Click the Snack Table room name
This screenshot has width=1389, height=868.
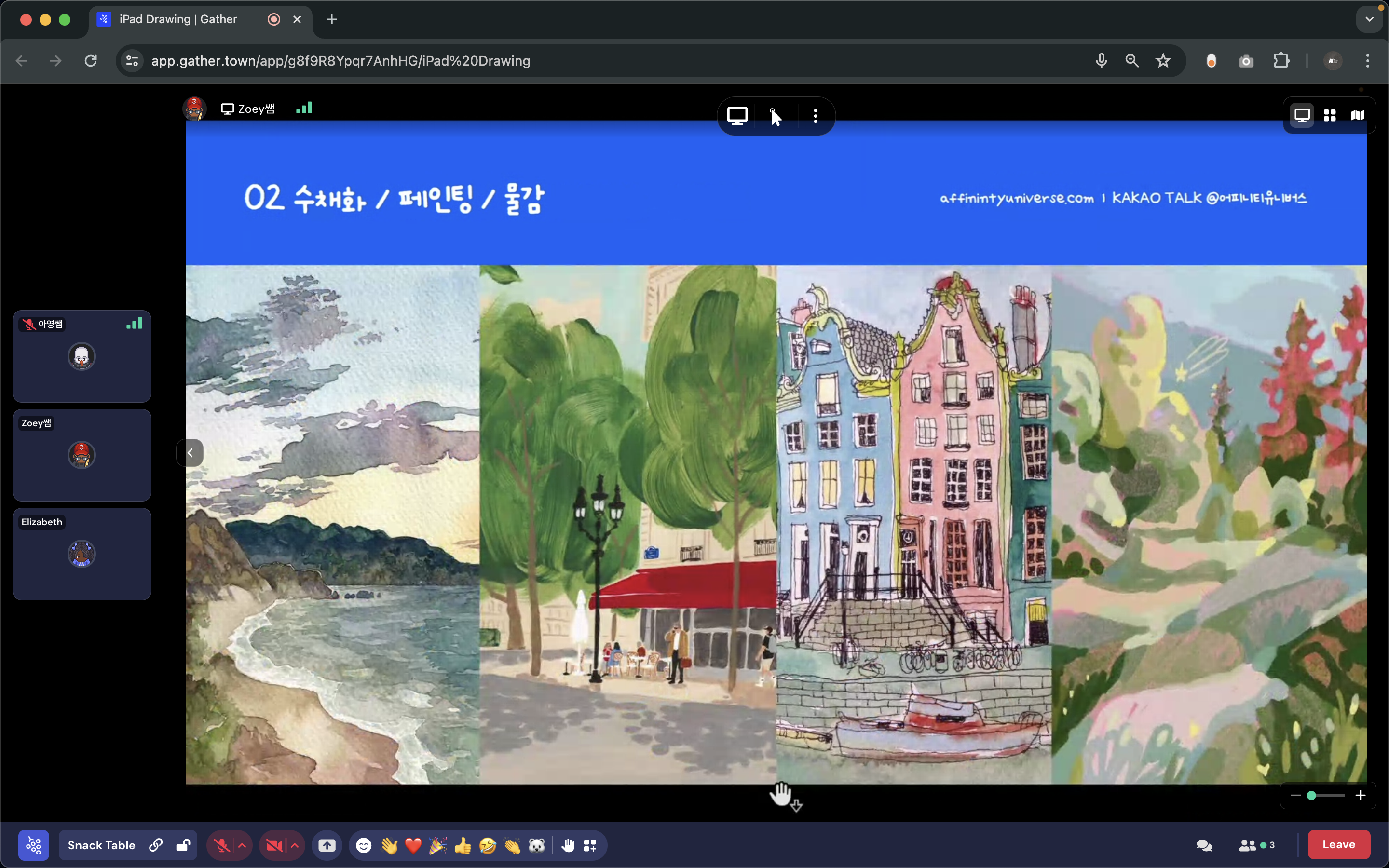[102, 845]
